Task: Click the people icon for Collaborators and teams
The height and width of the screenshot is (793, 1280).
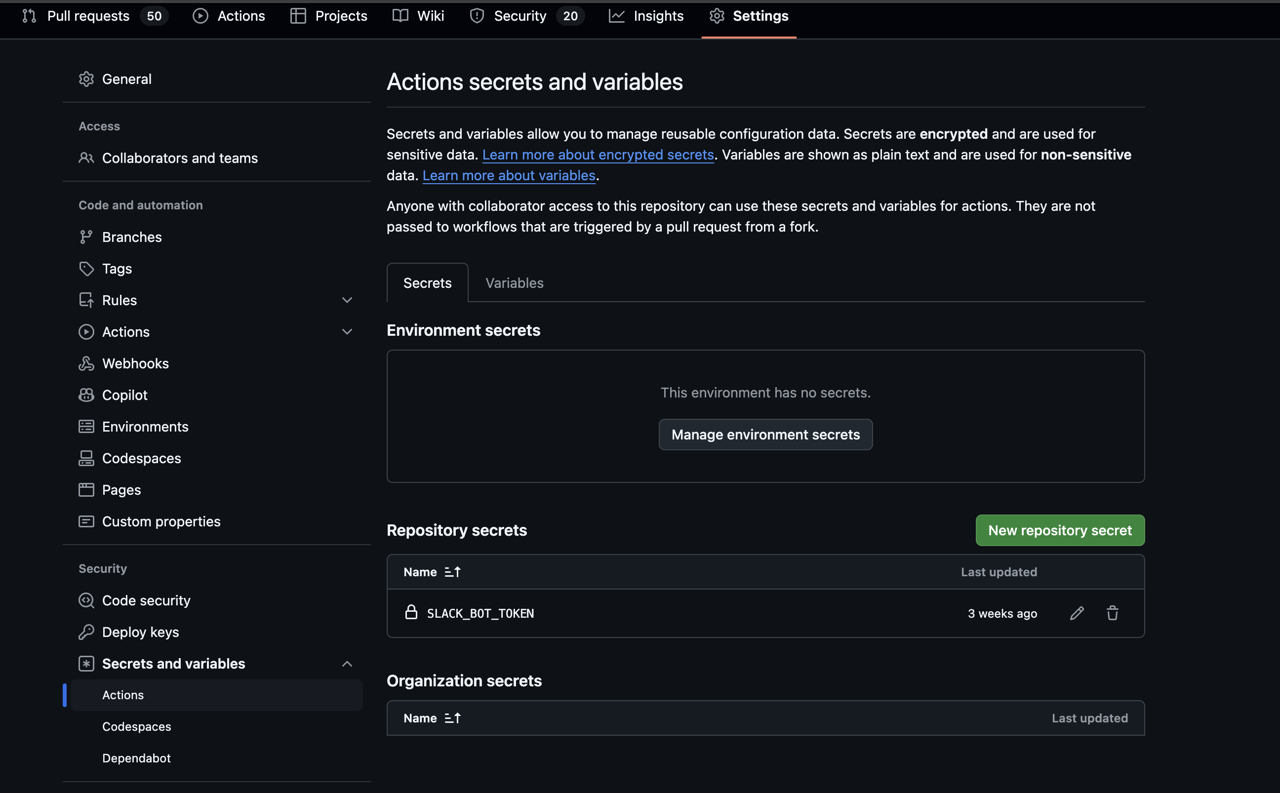Action: tap(86, 158)
